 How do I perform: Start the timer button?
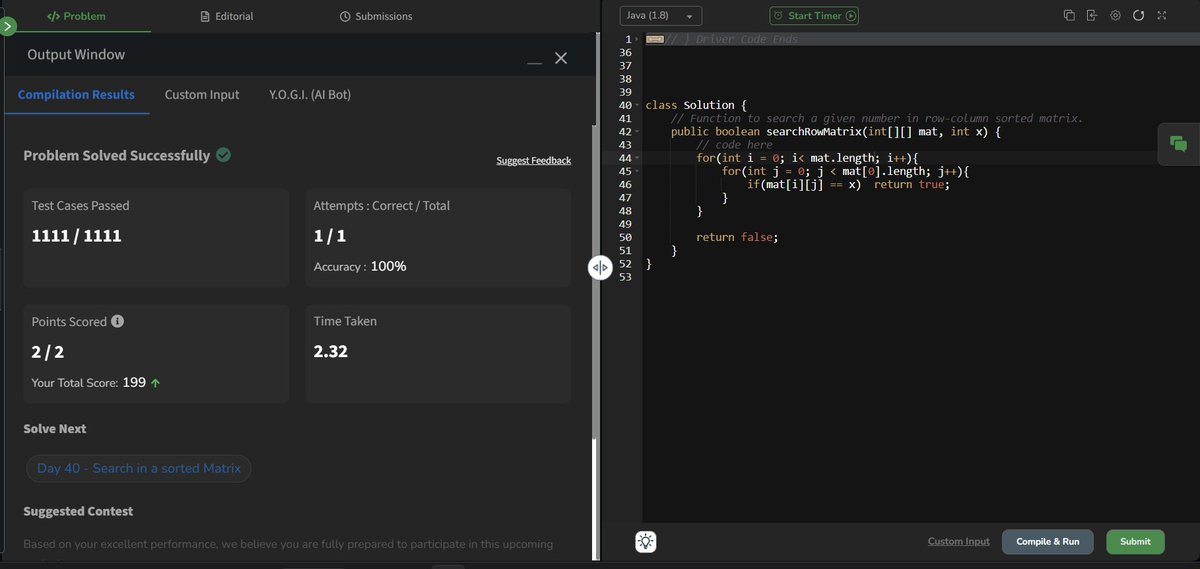pyautogui.click(x=814, y=16)
